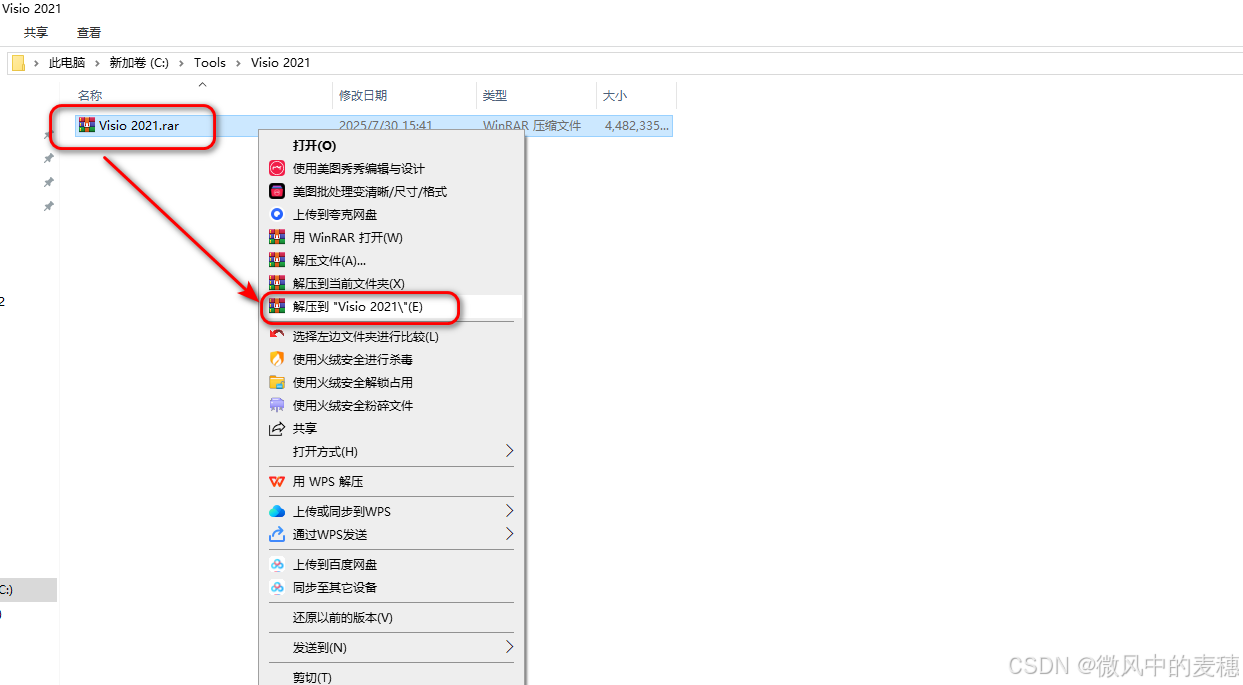Viewport: 1243px width, 685px height.
Task: Click the Huorong file shredder icon
Action: (x=277, y=405)
